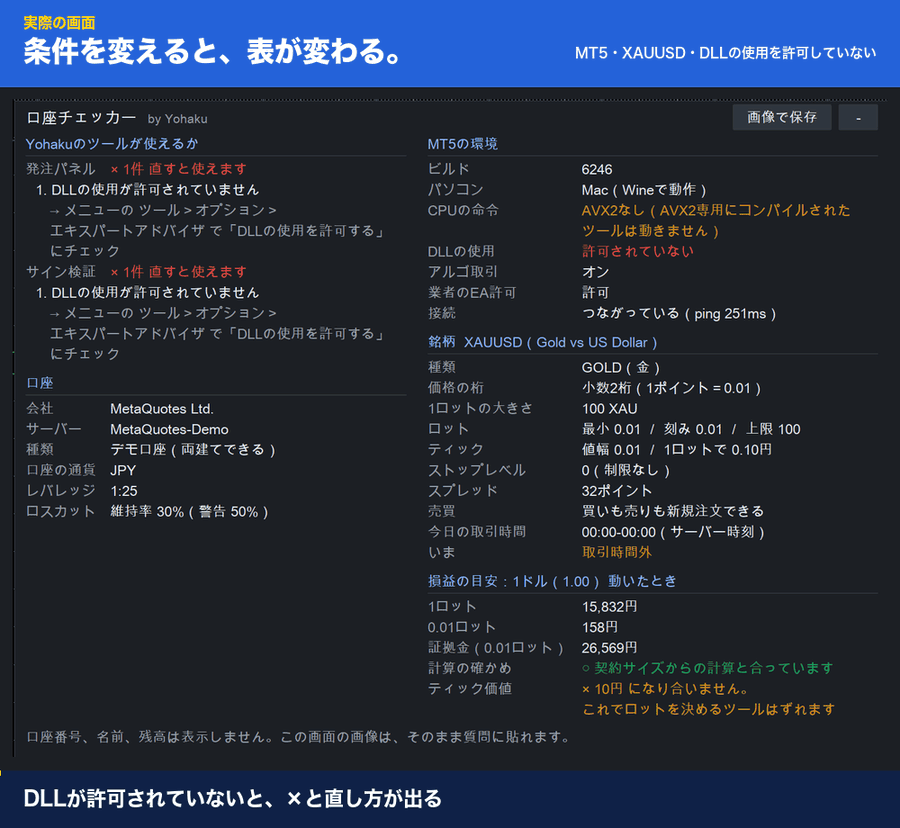Click the '100 XAU' lot size value
This screenshot has width=900, height=828.
[x=610, y=409]
